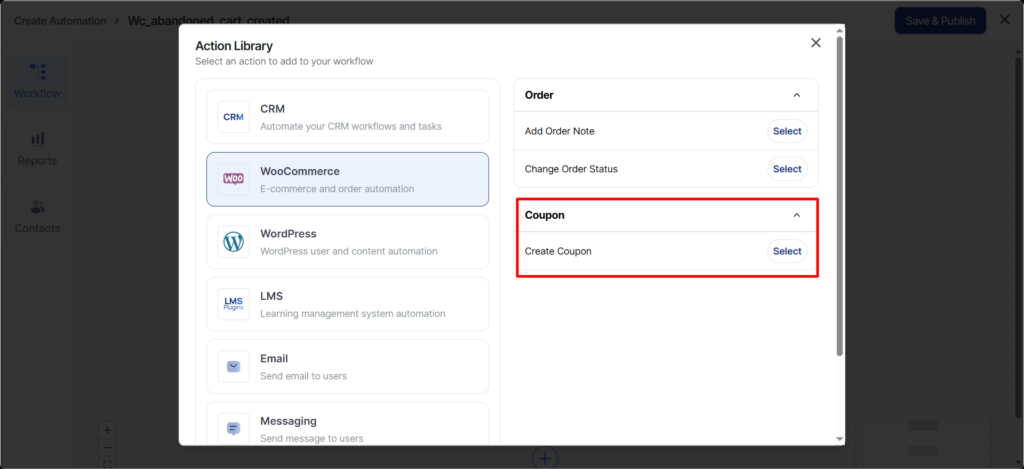Click the Email envelope icon
This screenshot has width=1024, height=469.
(233, 367)
